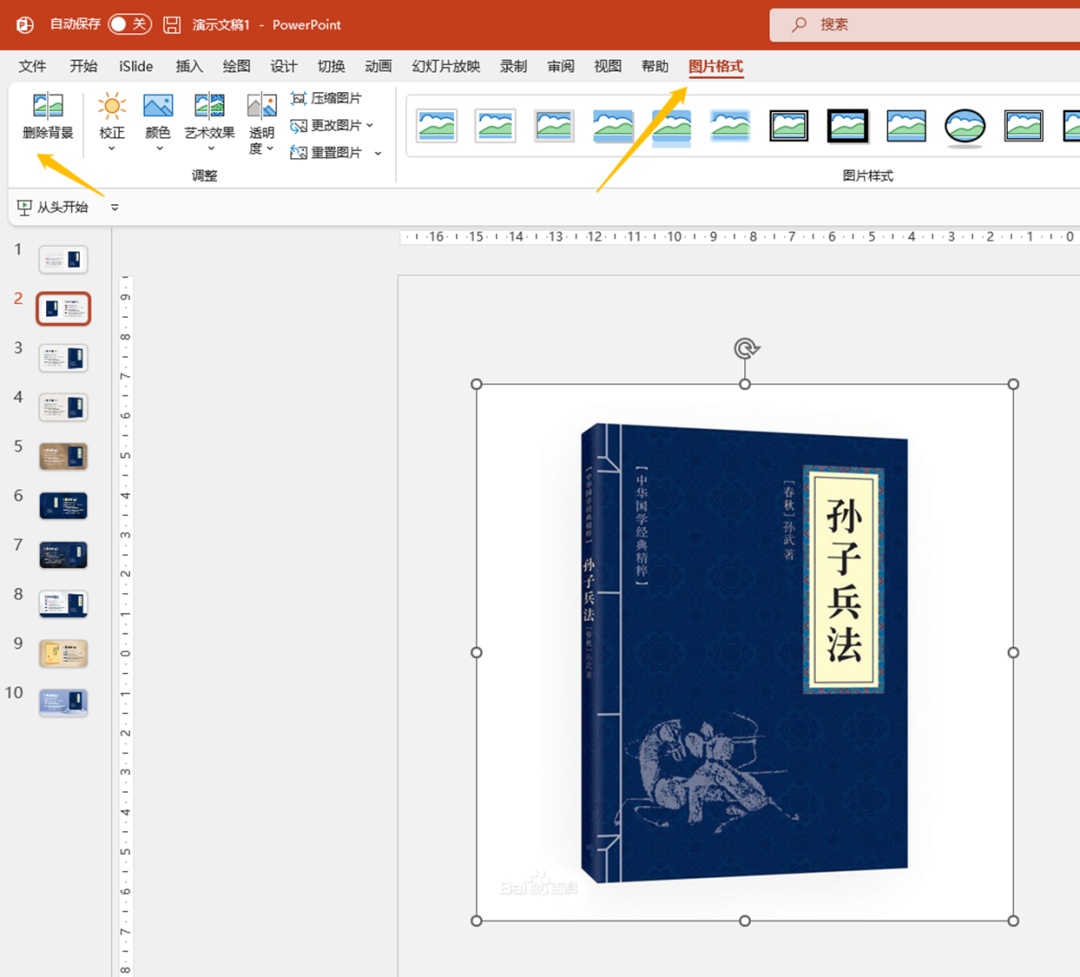The height and width of the screenshot is (977, 1080).
Task: Select slide 10 thumbnail
Action: pyautogui.click(x=63, y=703)
